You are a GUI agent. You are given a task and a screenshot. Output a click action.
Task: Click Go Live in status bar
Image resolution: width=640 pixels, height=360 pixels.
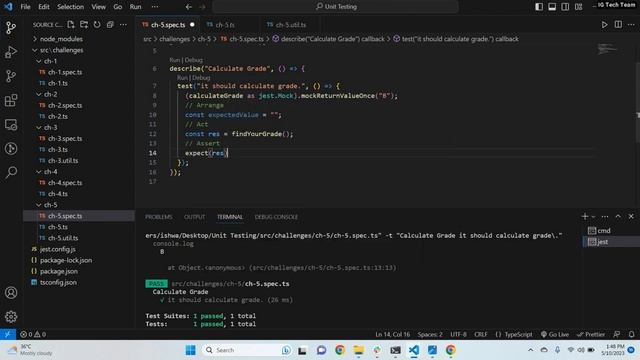[x=555, y=334]
